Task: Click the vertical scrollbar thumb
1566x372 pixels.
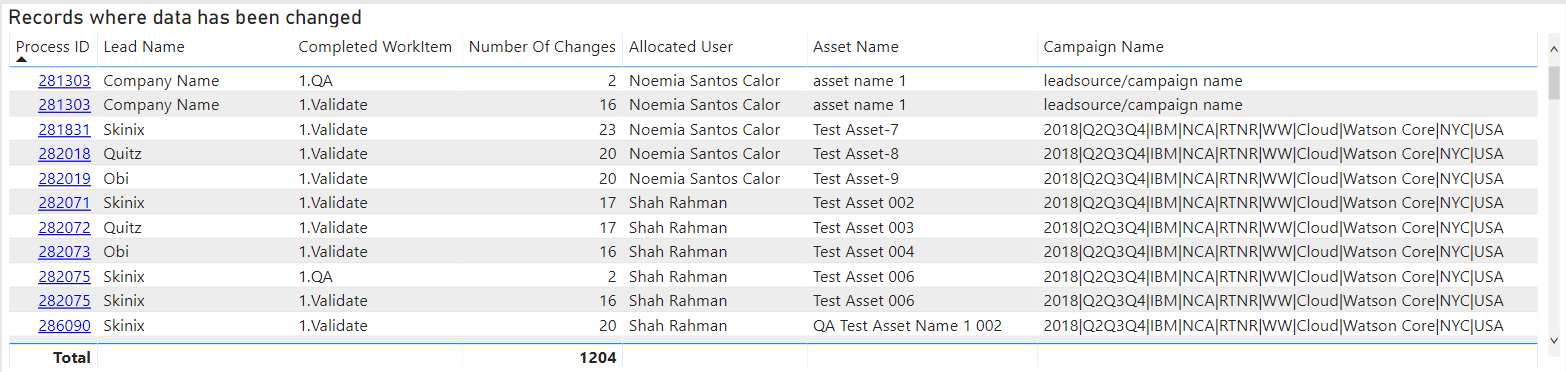Action: (x=1553, y=84)
